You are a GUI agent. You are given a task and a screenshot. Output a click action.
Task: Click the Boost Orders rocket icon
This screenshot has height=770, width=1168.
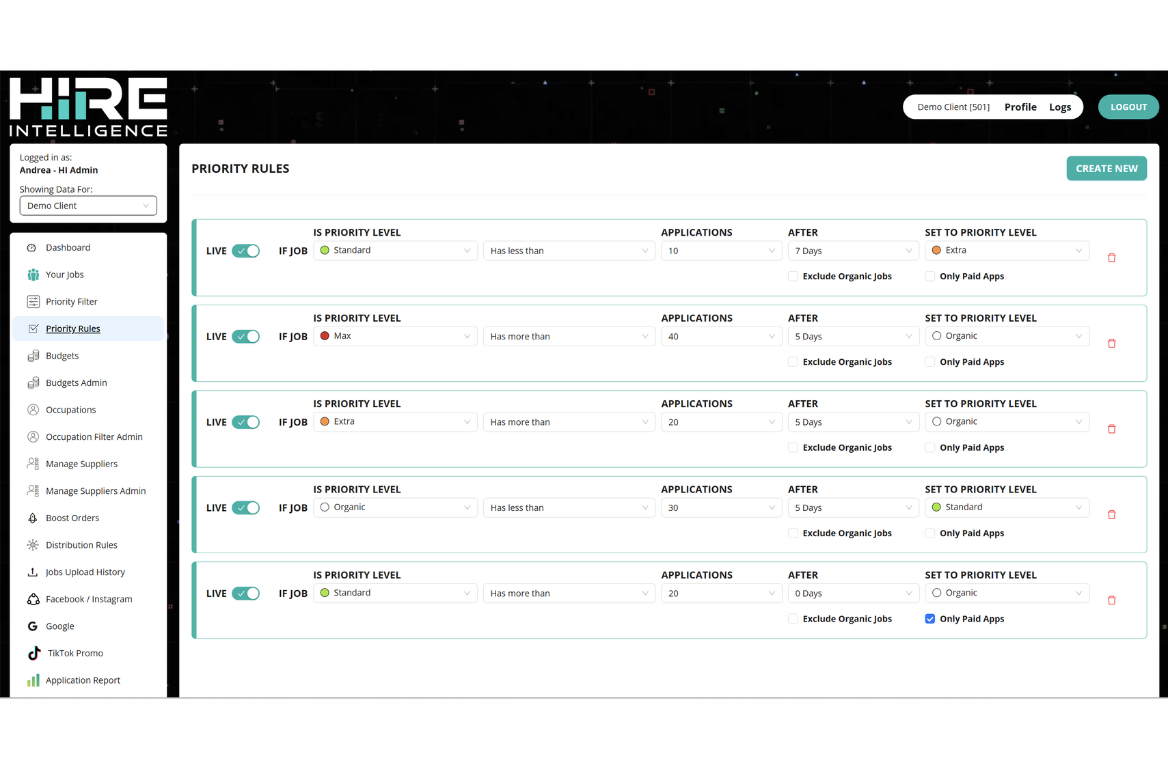[x=32, y=518]
